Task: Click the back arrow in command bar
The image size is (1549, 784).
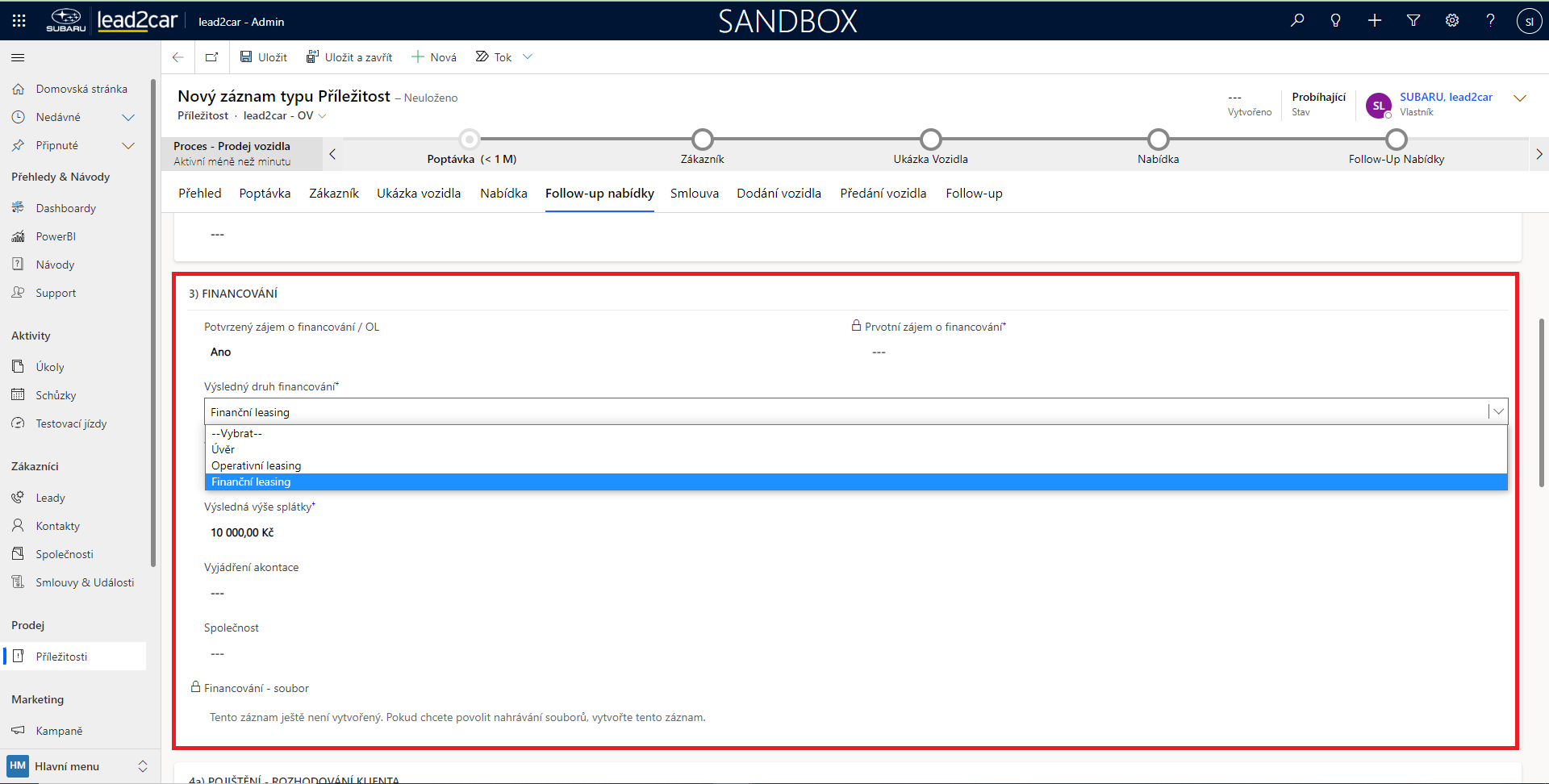Action: click(x=178, y=57)
